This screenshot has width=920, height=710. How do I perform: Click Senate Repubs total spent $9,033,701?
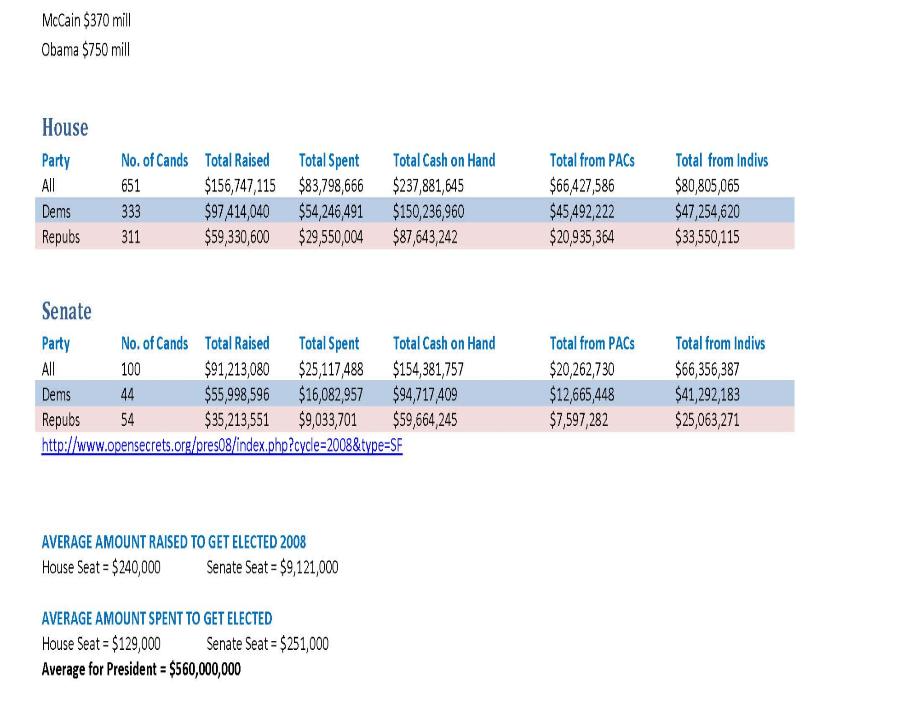(x=327, y=420)
